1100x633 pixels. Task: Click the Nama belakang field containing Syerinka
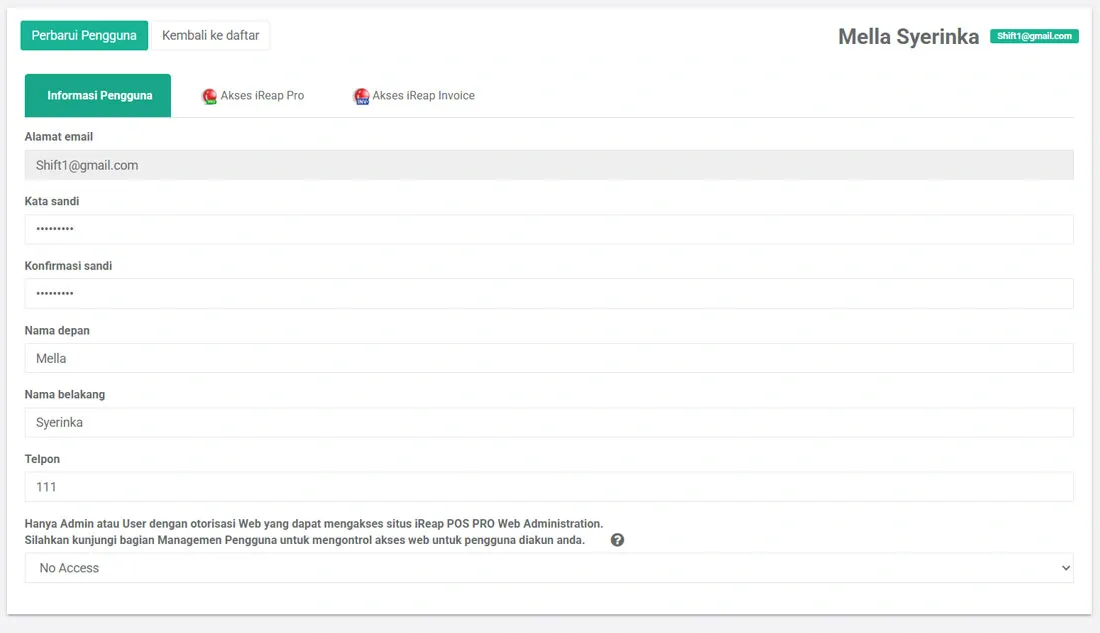pos(548,422)
